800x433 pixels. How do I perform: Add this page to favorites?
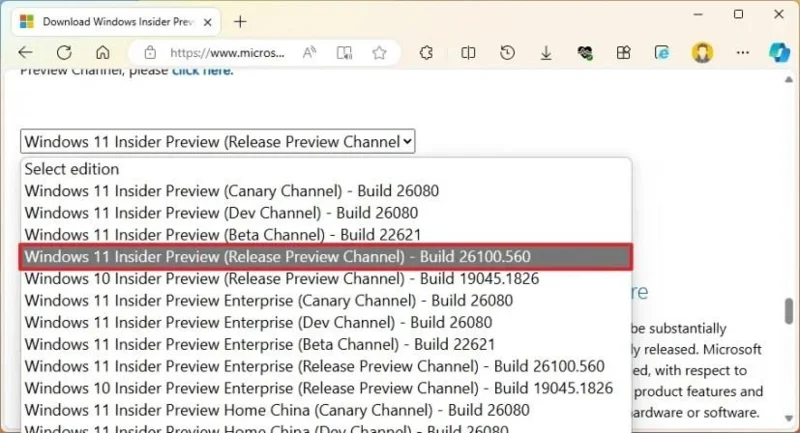(x=379, y=53)
